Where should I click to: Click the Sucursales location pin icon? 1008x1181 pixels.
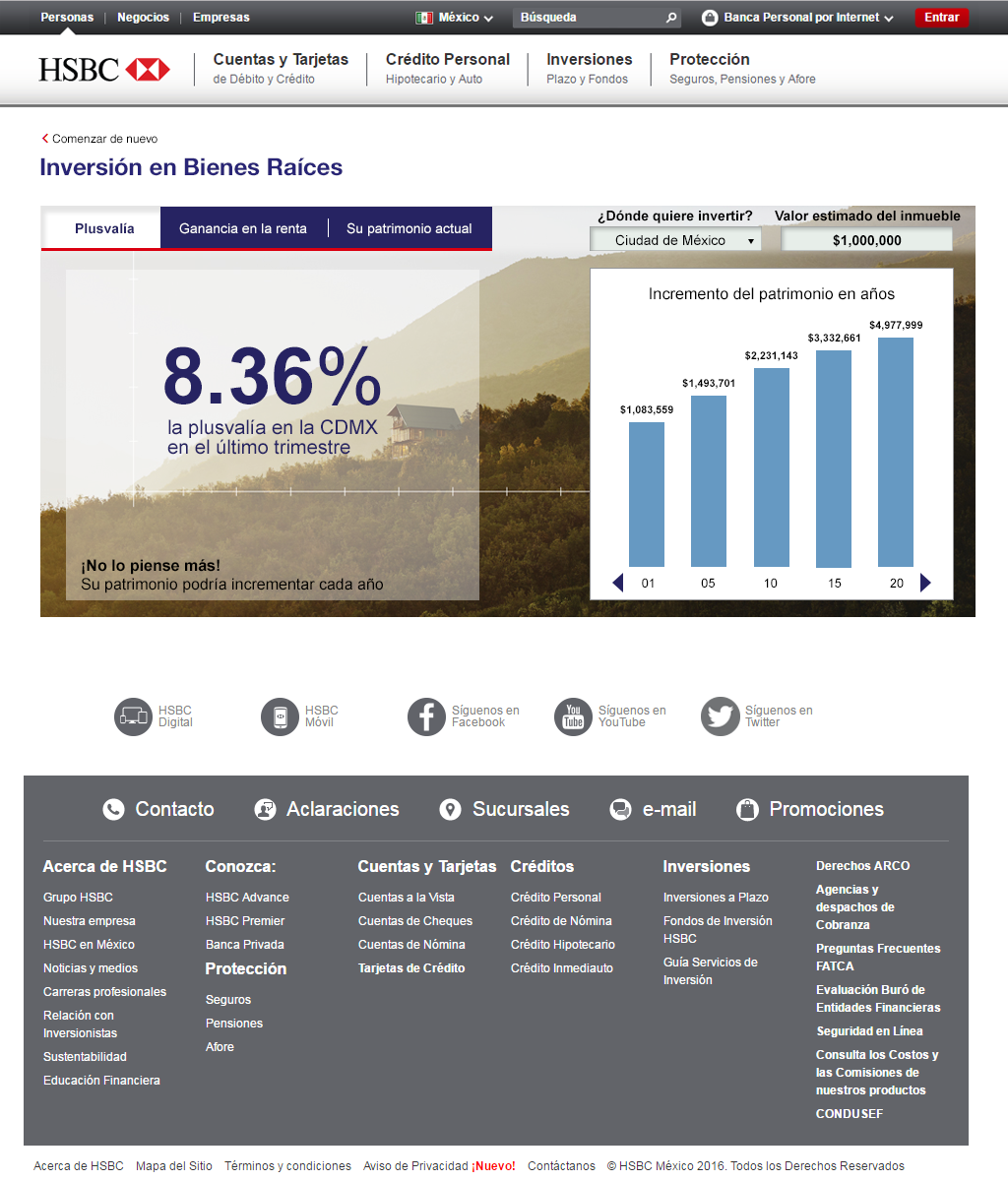tap(450, 809)
